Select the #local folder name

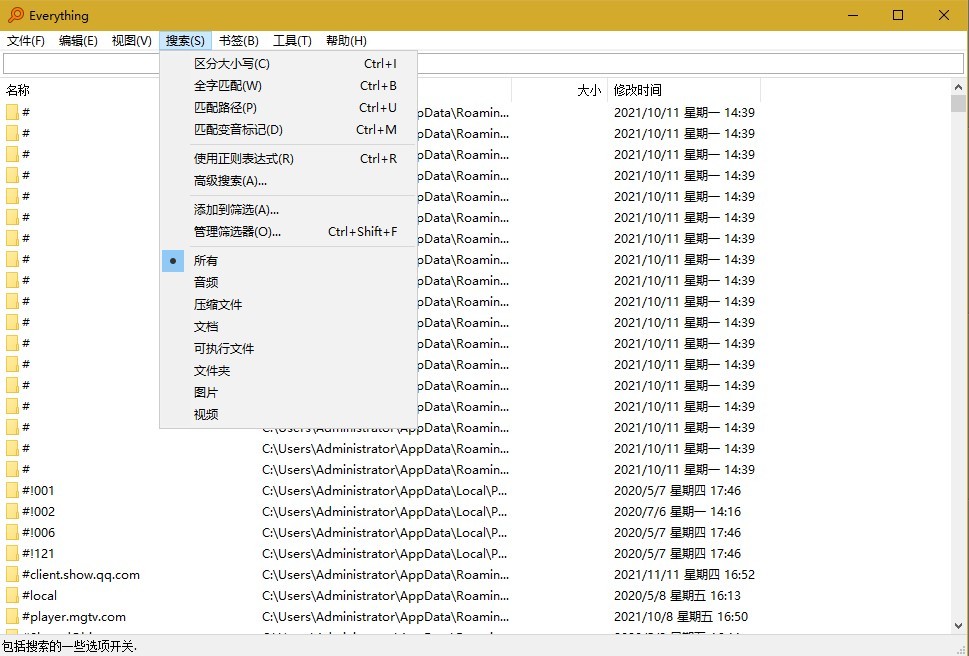coord(40,595)
